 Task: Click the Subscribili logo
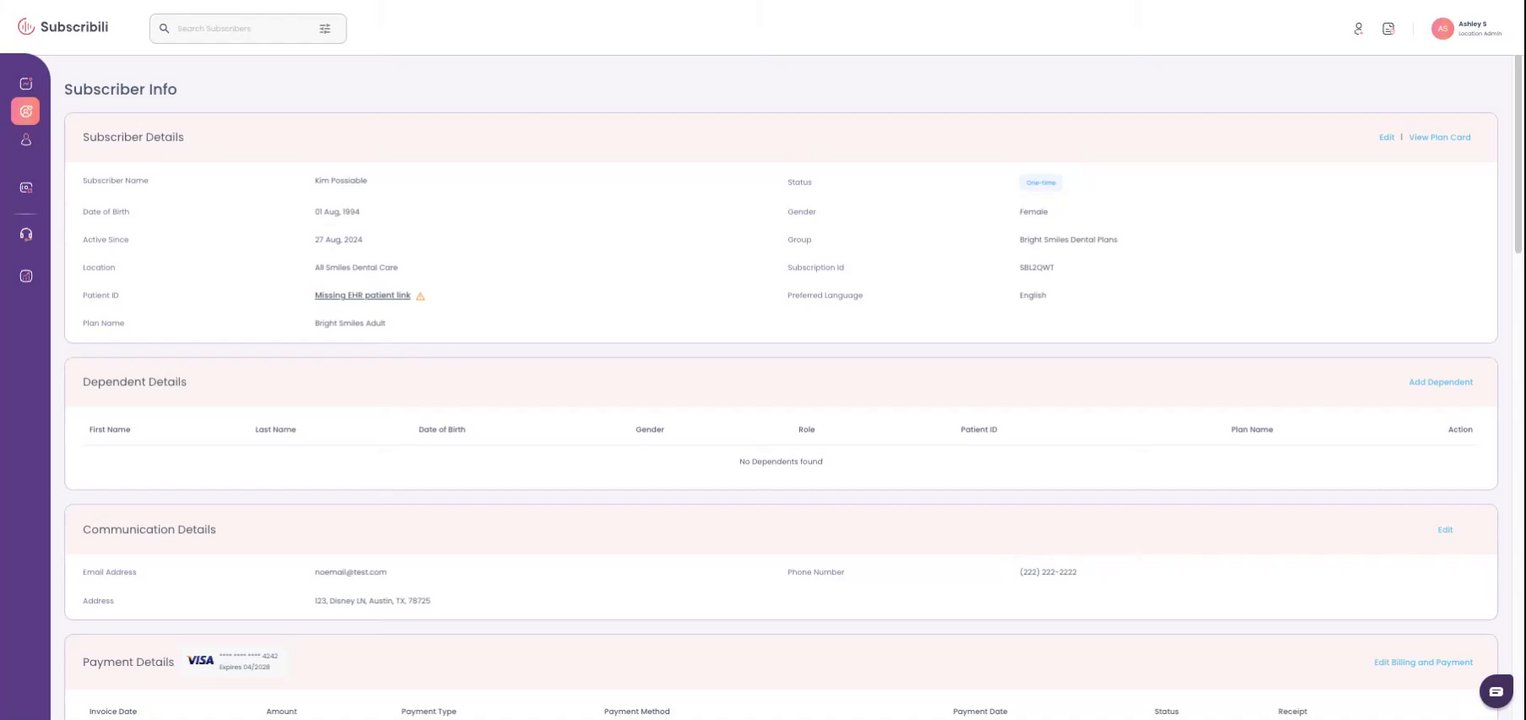pos(63,27)
